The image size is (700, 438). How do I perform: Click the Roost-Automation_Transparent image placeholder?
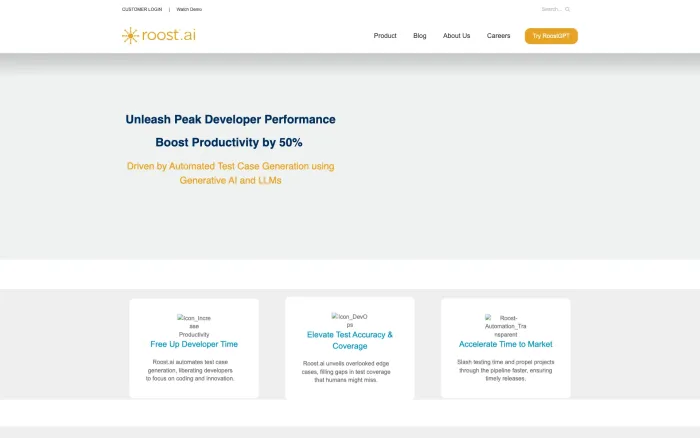pos(505,326)
